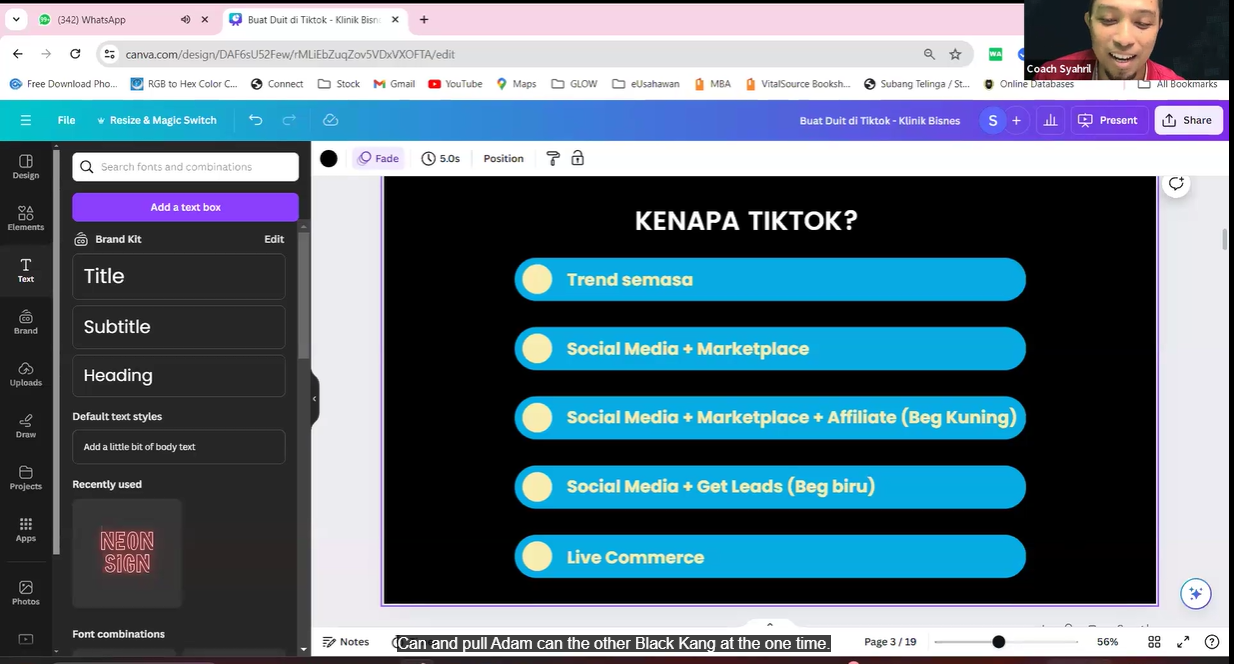Select the yellow circle beside Trend semasa

[x=537, y=280]
